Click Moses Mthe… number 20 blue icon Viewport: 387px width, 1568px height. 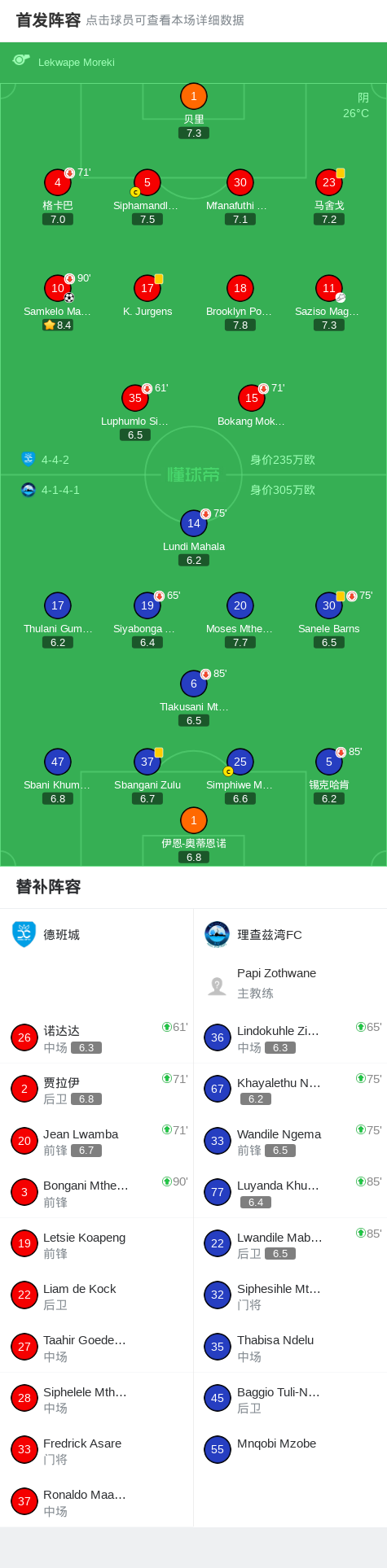coord(240,605)
